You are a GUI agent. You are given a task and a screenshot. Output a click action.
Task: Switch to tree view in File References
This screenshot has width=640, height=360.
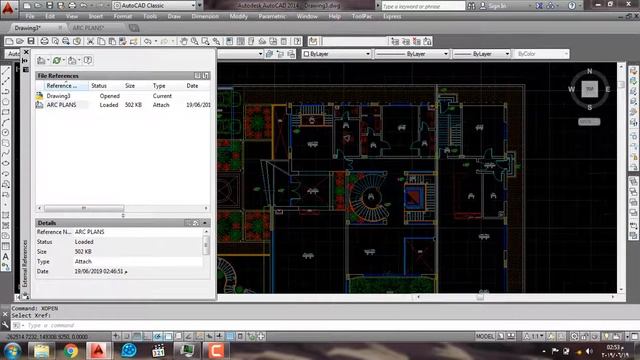click(x=206, y=76)
